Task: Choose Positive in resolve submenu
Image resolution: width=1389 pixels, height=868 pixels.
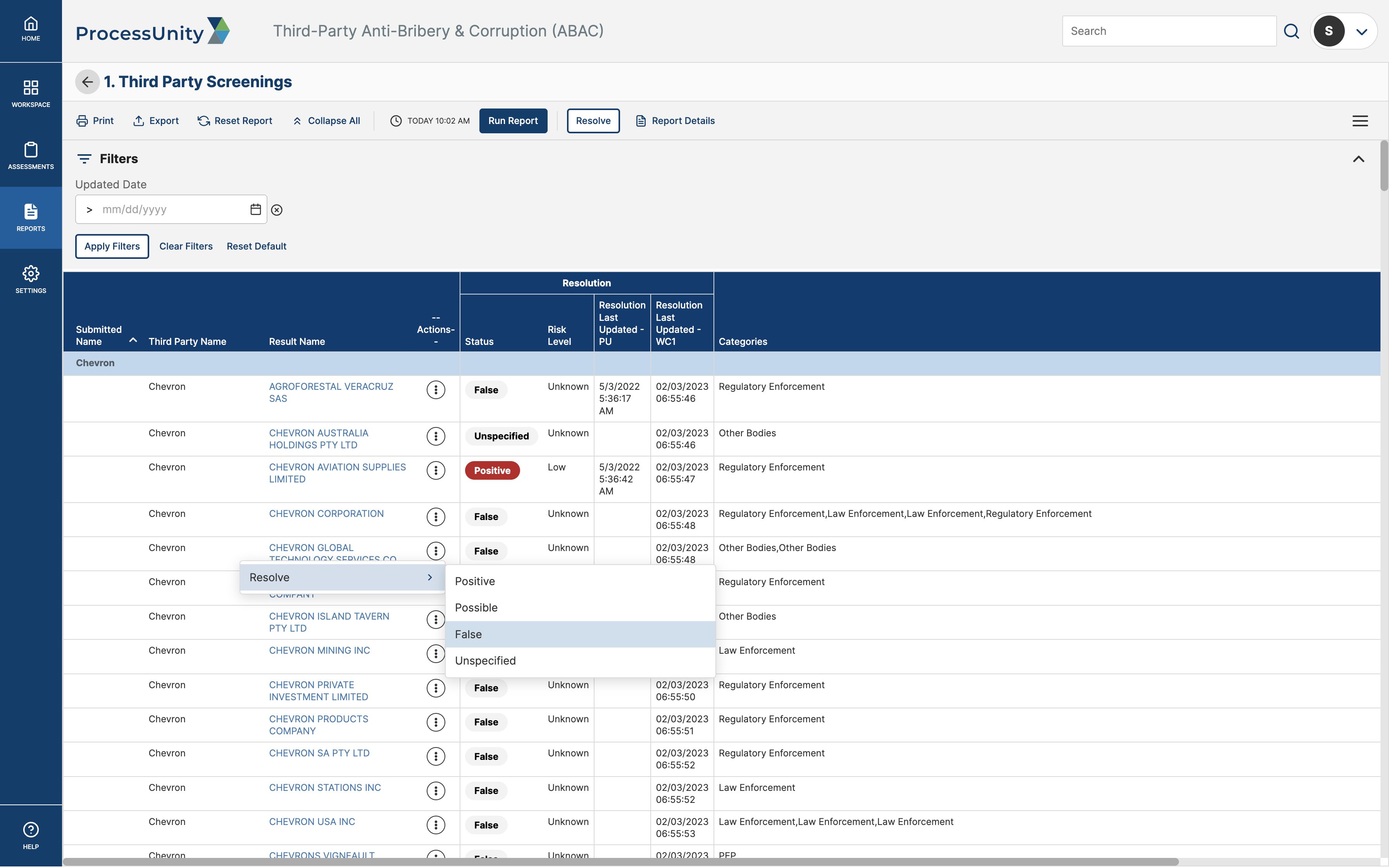Action: pos(580,581)
